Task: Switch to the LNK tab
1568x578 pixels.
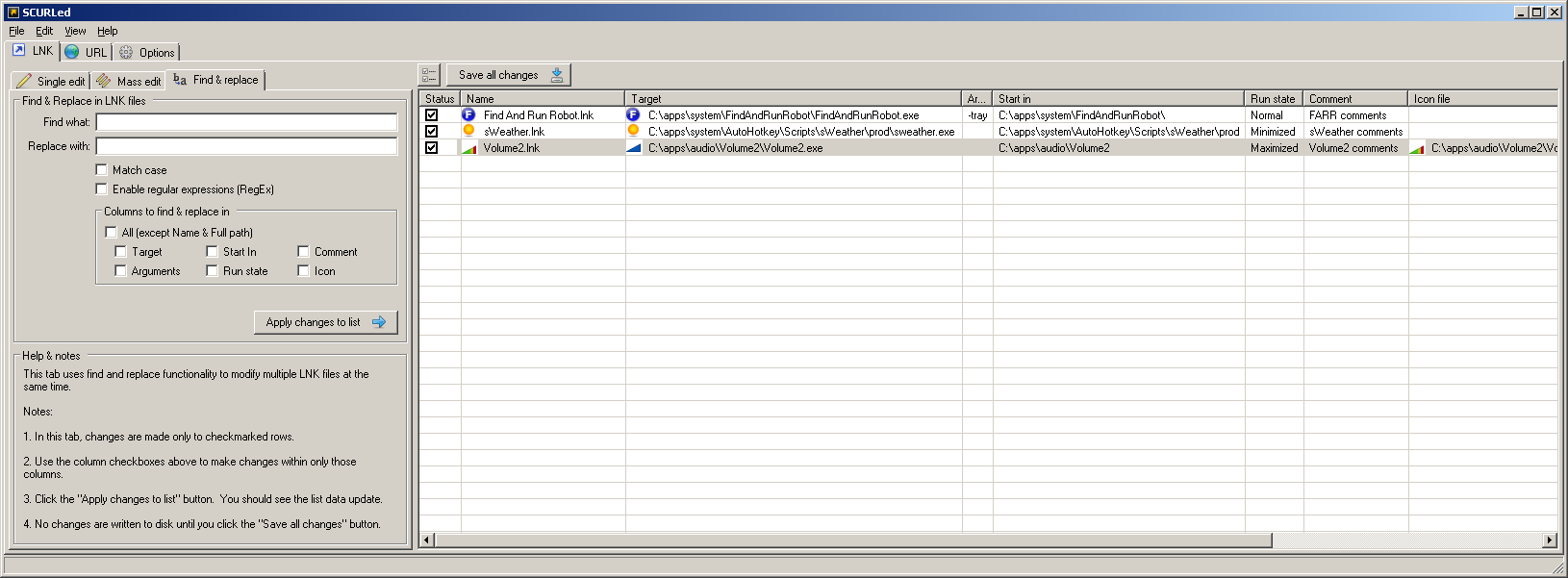Action: click(34, 51)
